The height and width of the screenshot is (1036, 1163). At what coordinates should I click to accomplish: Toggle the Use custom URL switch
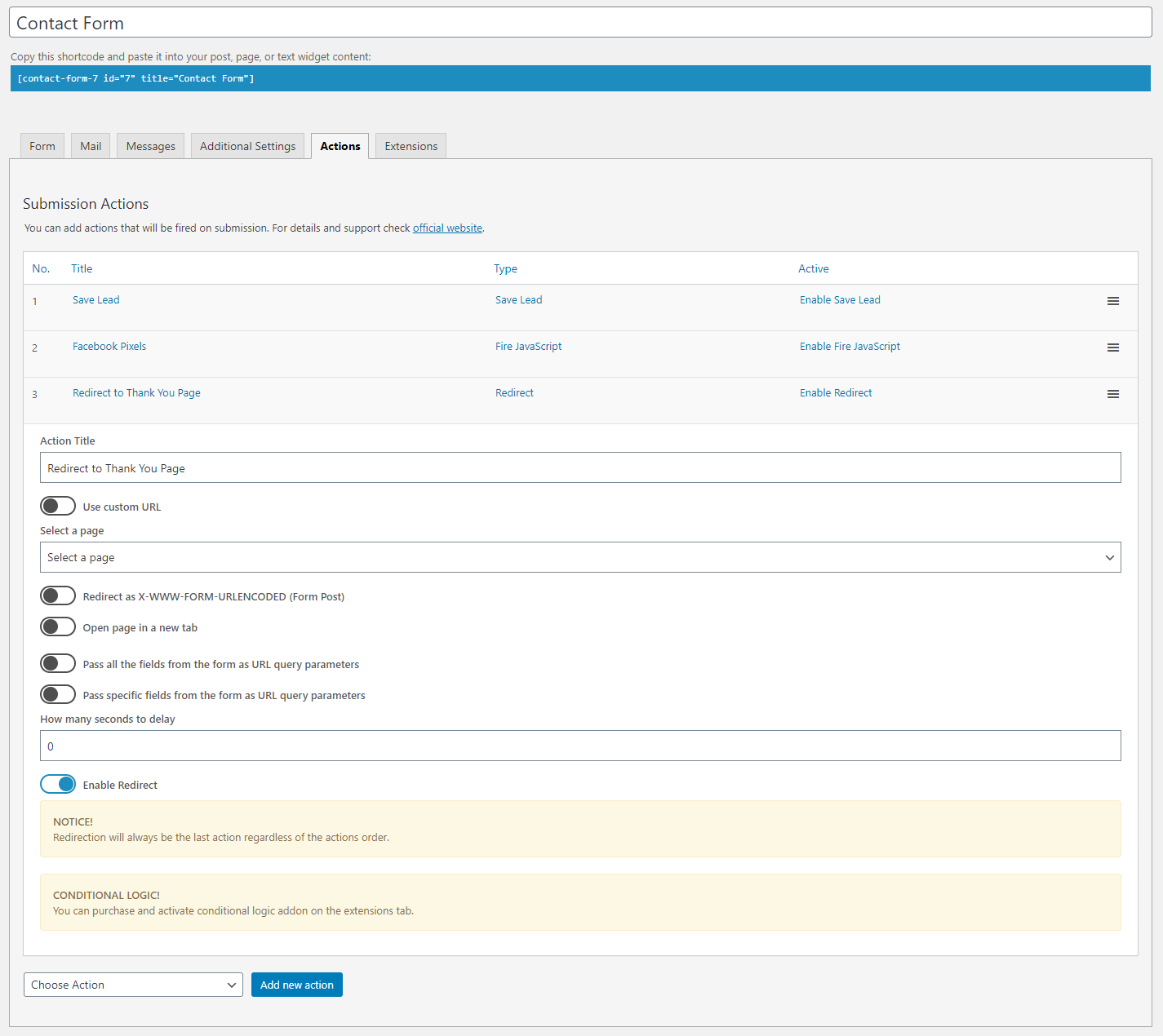[58, 506]
